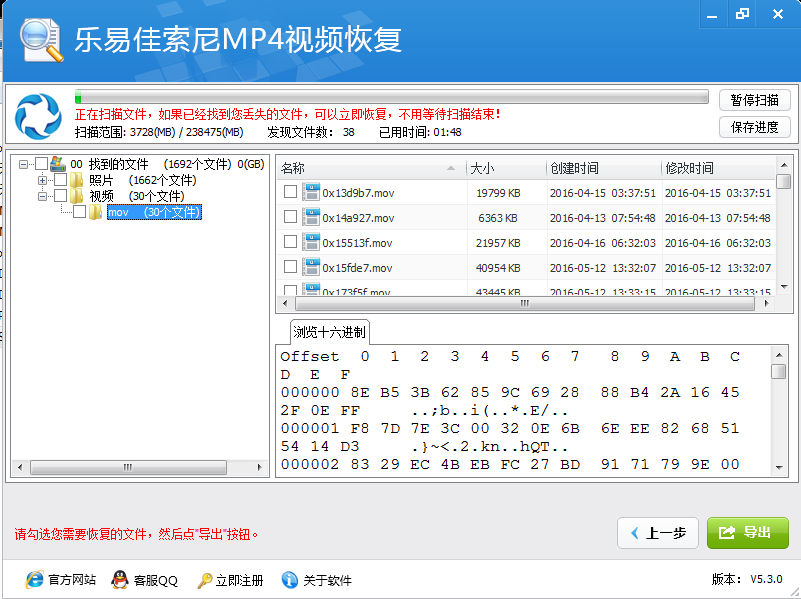The height and width of the screenshot is (599, 801).
Task: Click the green scan progress bar
Action: click(393, 98)
